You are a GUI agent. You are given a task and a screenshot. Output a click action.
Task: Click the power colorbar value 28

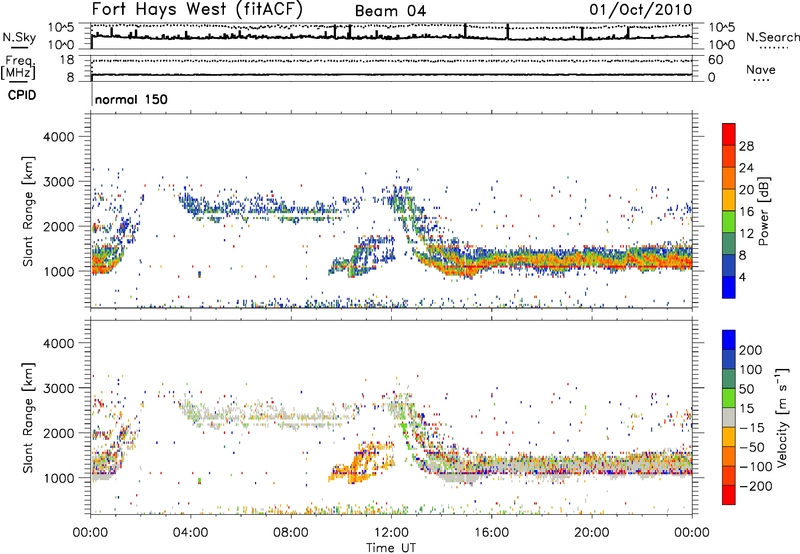click(x=746, y=146)
